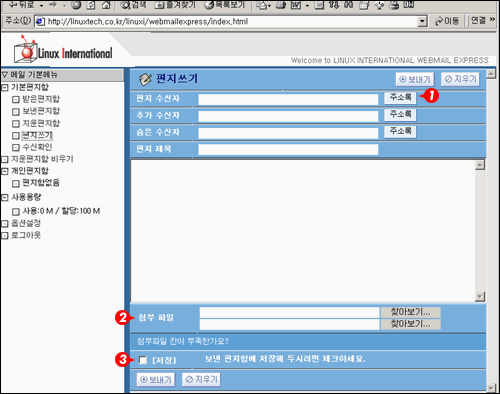Click the box icon beside 로그아웃
500x394 pixels.
[5, 236]
